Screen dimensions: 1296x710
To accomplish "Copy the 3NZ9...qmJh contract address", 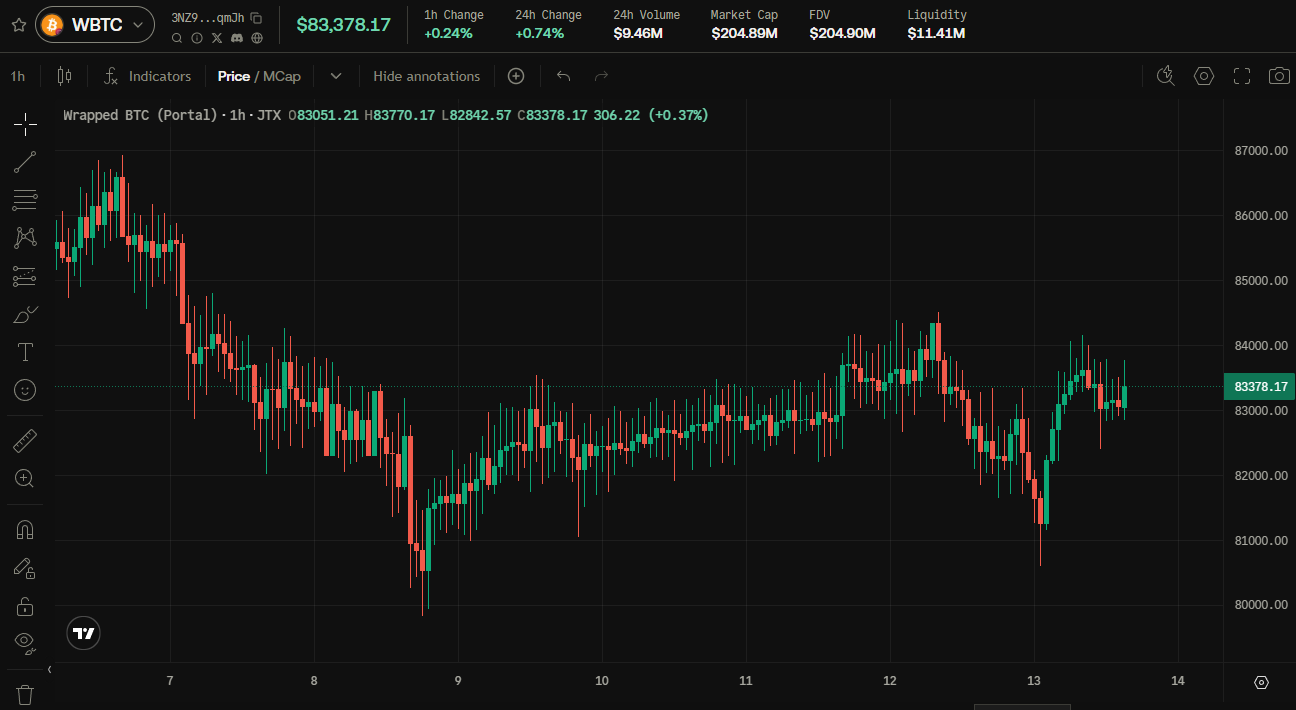I will pyautogui.click(x=257, y=17).
